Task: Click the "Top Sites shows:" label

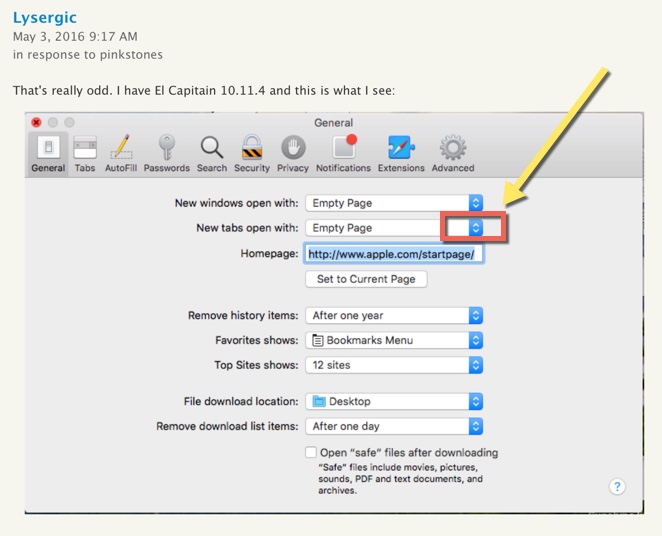Action: 256,365
